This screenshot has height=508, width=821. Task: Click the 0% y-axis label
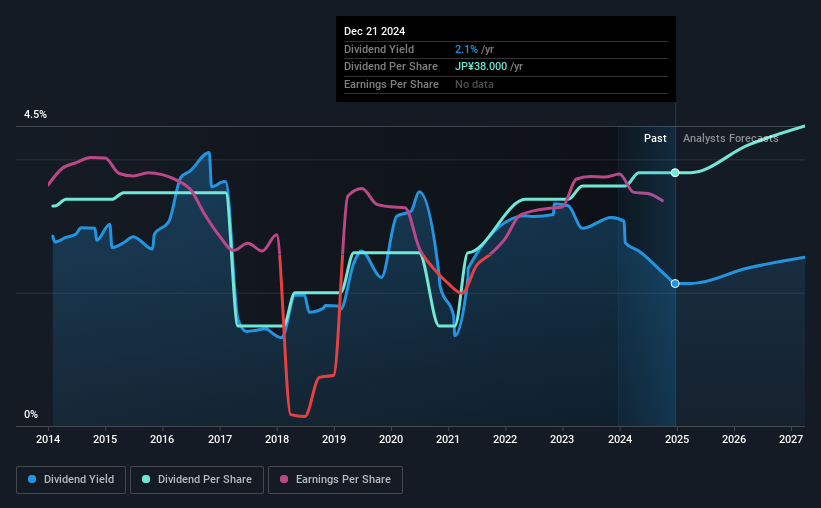point(31,414)
